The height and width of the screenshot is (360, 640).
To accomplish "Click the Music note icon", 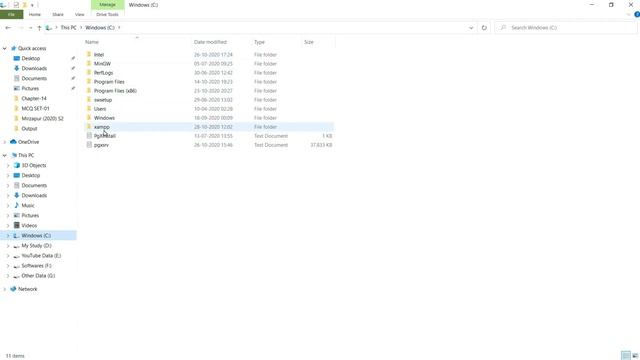I will (x=17, y=205).
